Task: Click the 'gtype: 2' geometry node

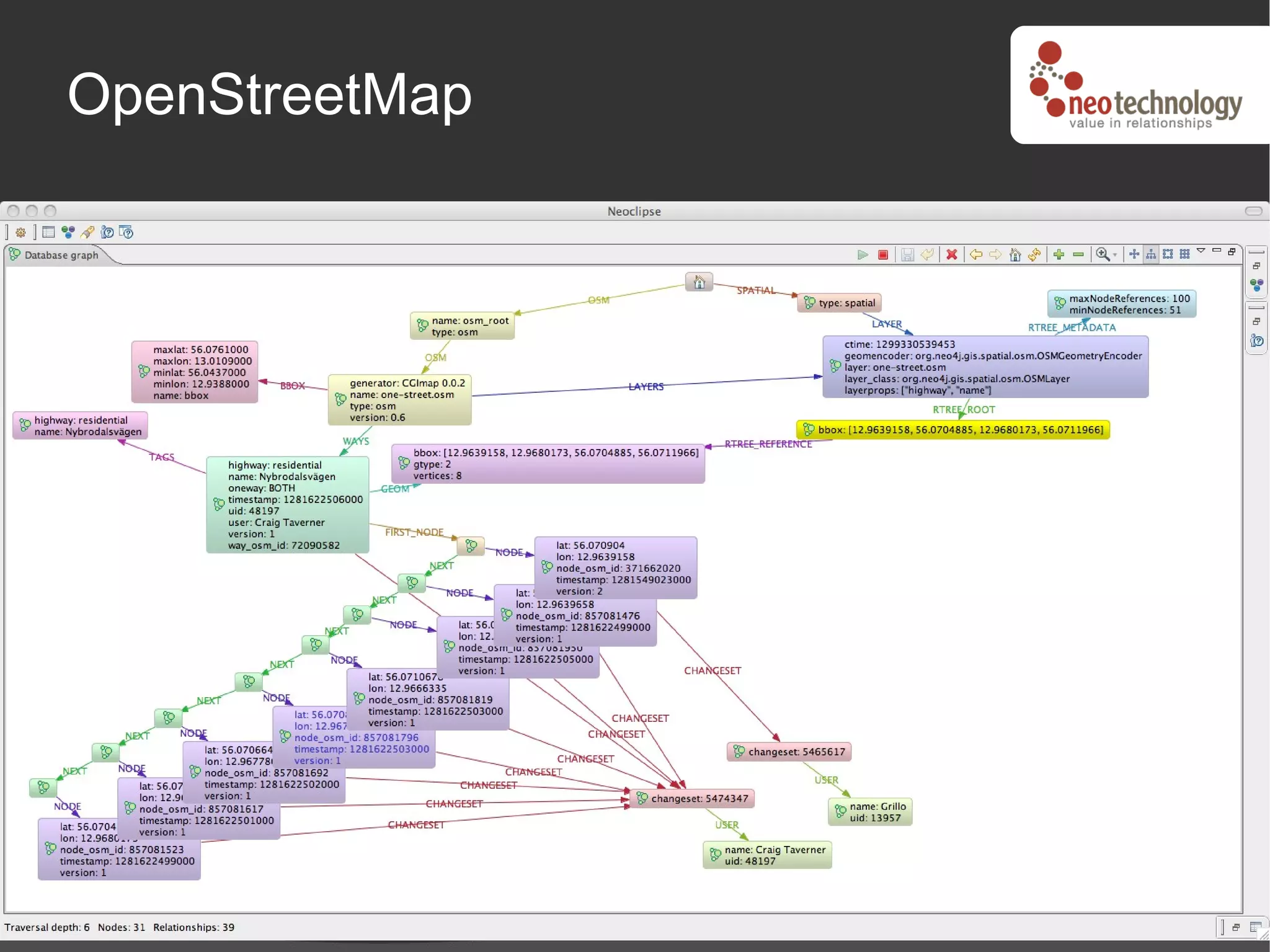Action: [x=548, y=464]
